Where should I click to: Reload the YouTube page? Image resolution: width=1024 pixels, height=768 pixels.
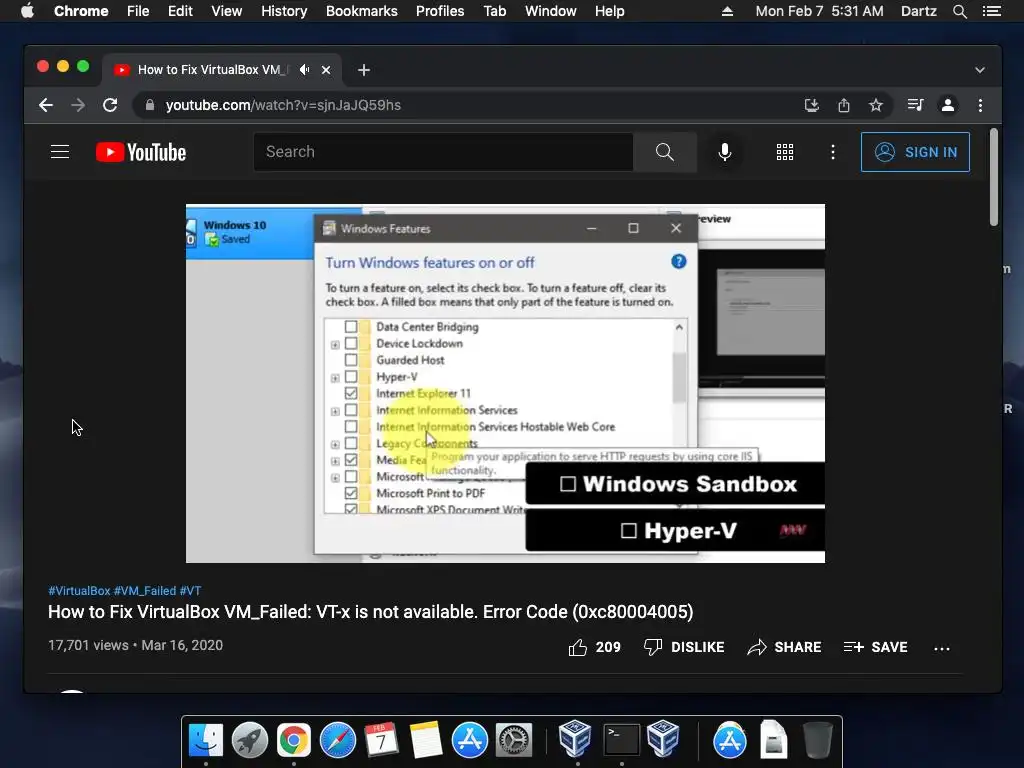[x=110, y=105]
